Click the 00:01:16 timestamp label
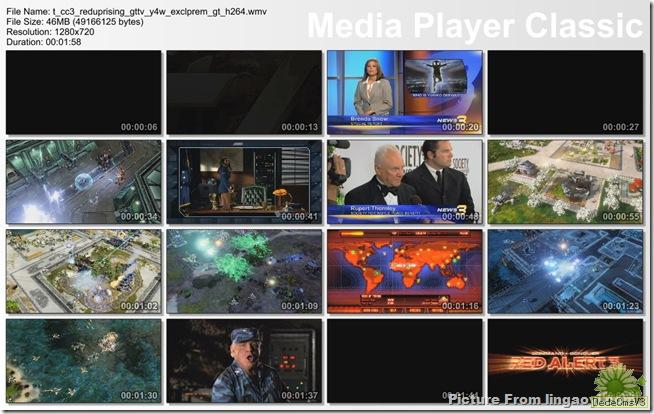 (x=460, y=306)
